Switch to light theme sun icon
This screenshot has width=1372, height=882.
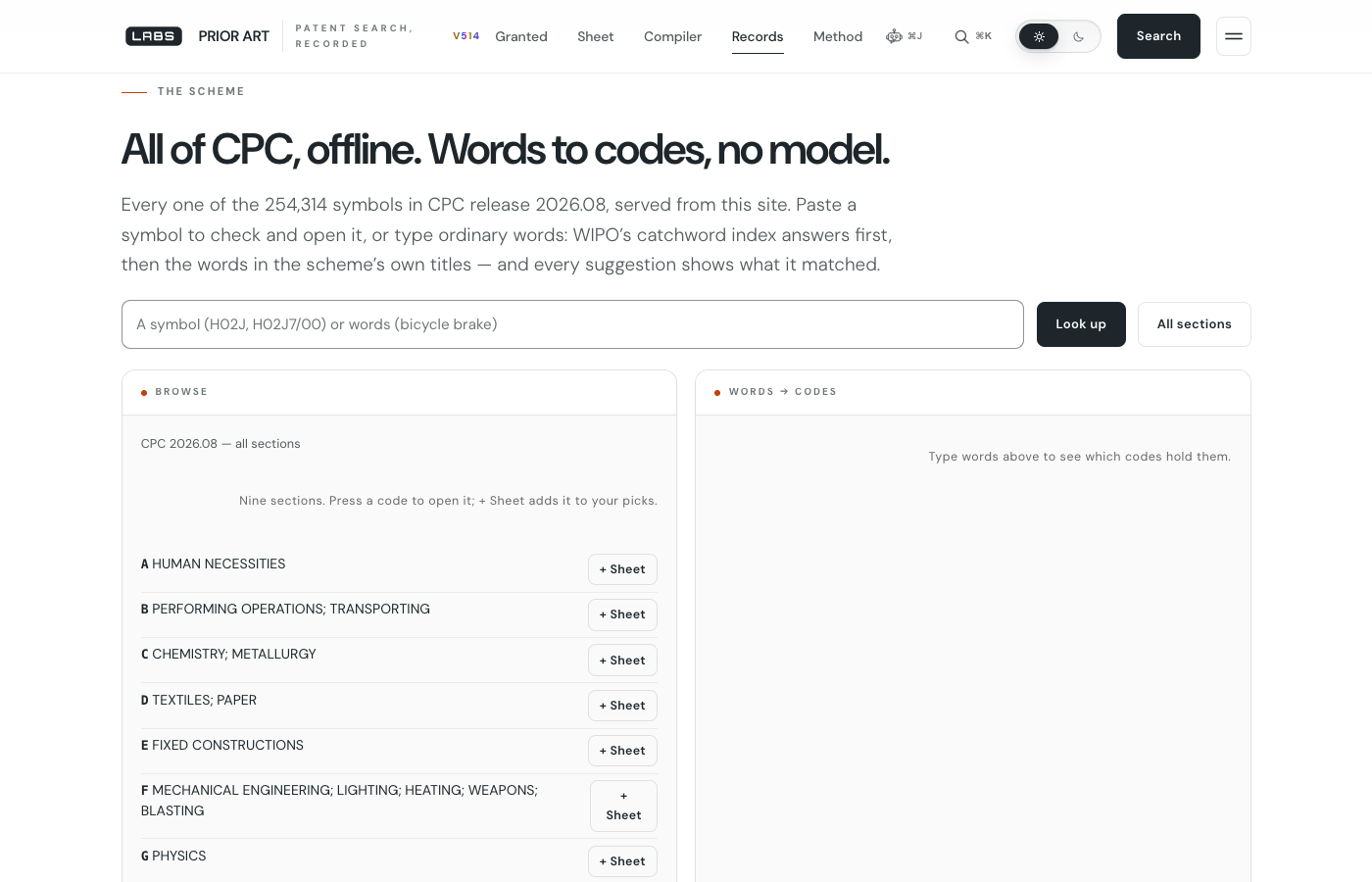coord(1039,36)
